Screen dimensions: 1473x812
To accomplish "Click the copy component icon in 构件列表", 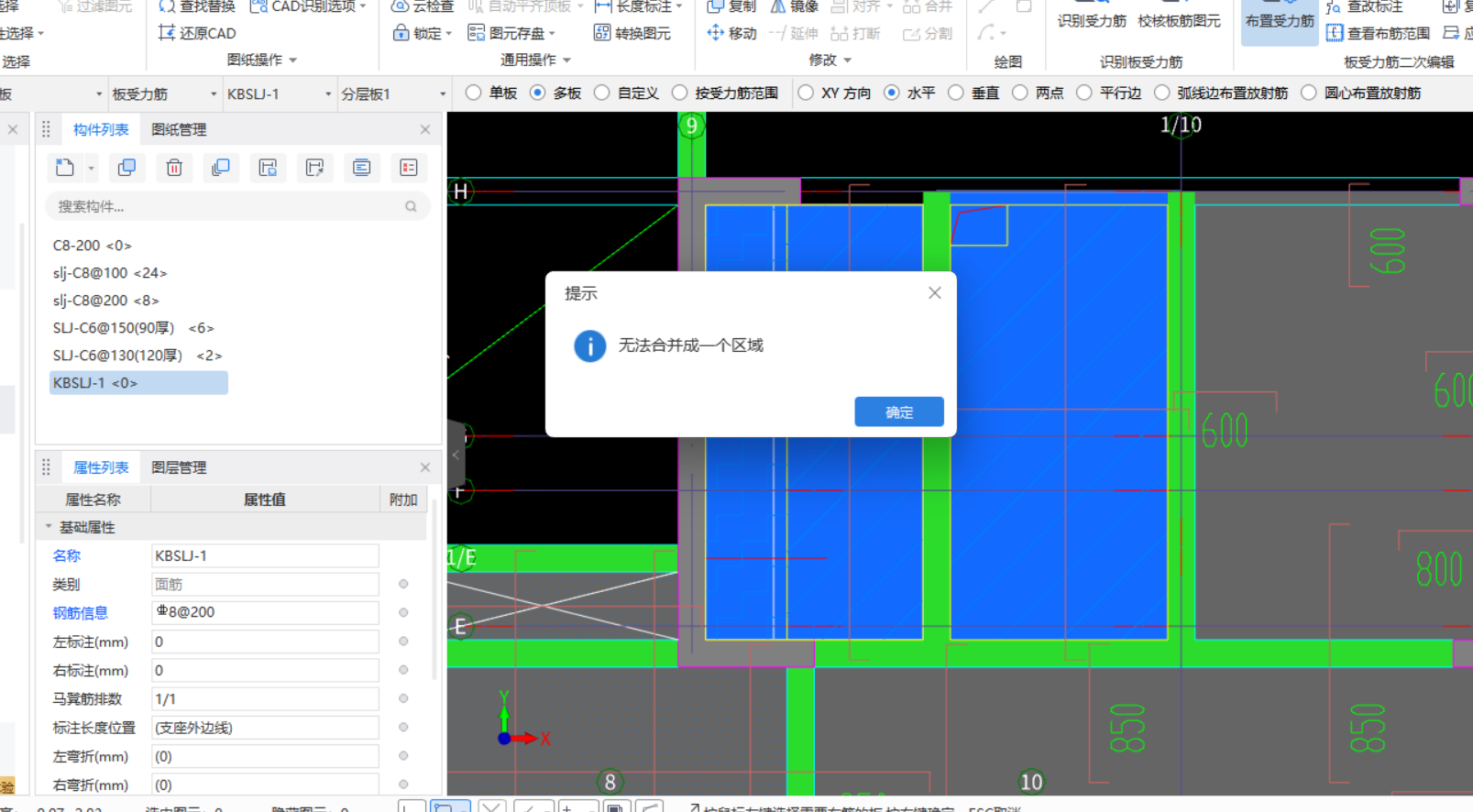I will pyautogui.click(x=126, y=168).
